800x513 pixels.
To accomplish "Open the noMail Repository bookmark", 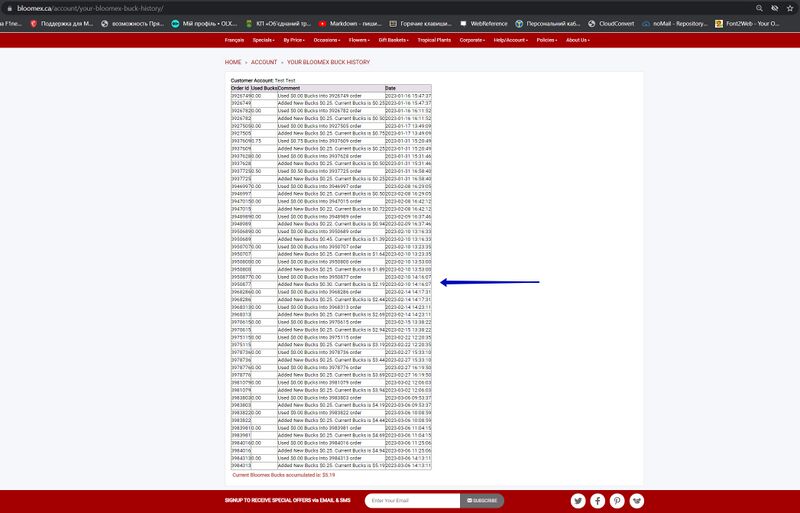I will tap(674, 23).
